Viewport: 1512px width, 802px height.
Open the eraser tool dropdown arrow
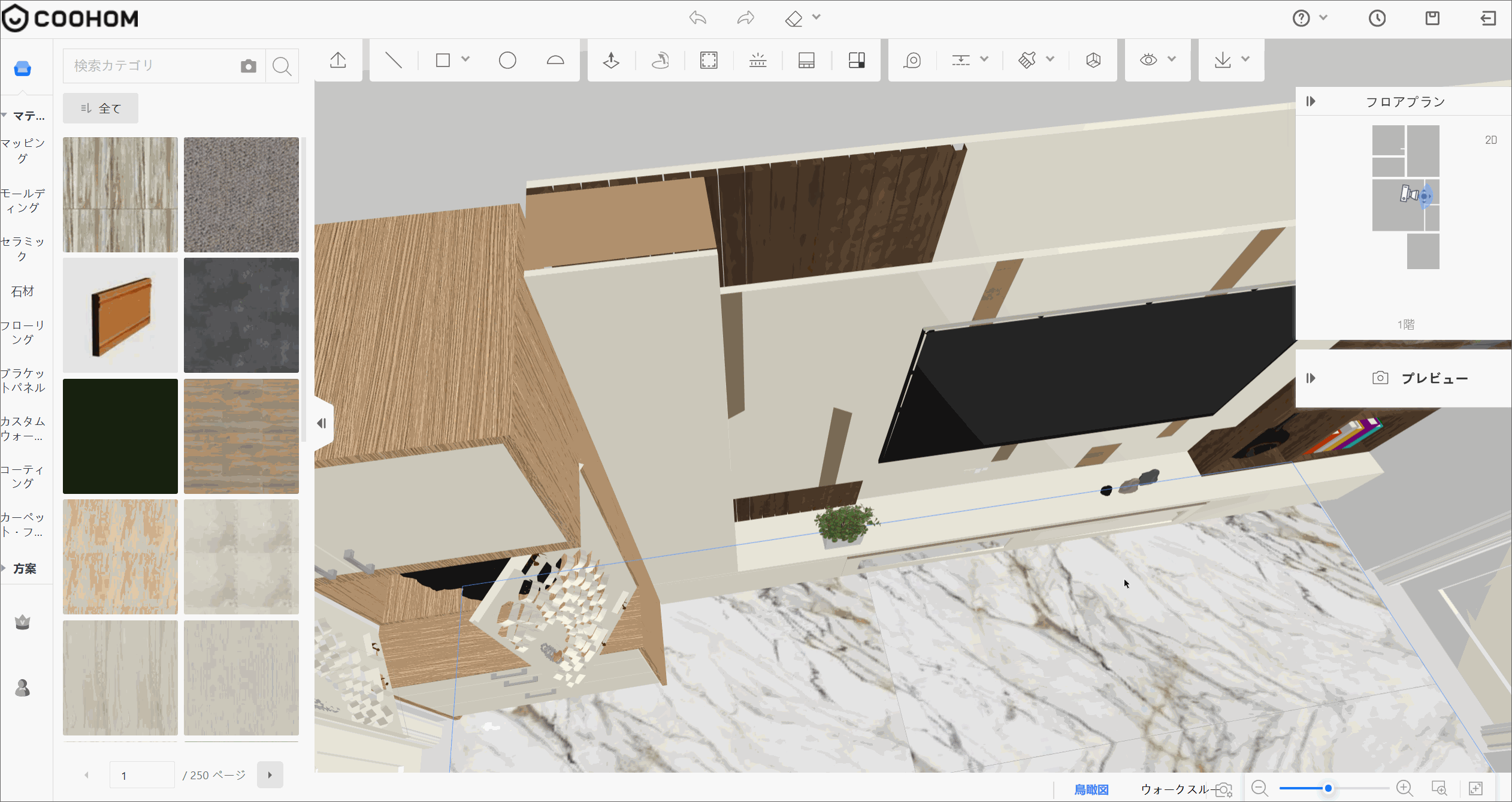[816, 17]
